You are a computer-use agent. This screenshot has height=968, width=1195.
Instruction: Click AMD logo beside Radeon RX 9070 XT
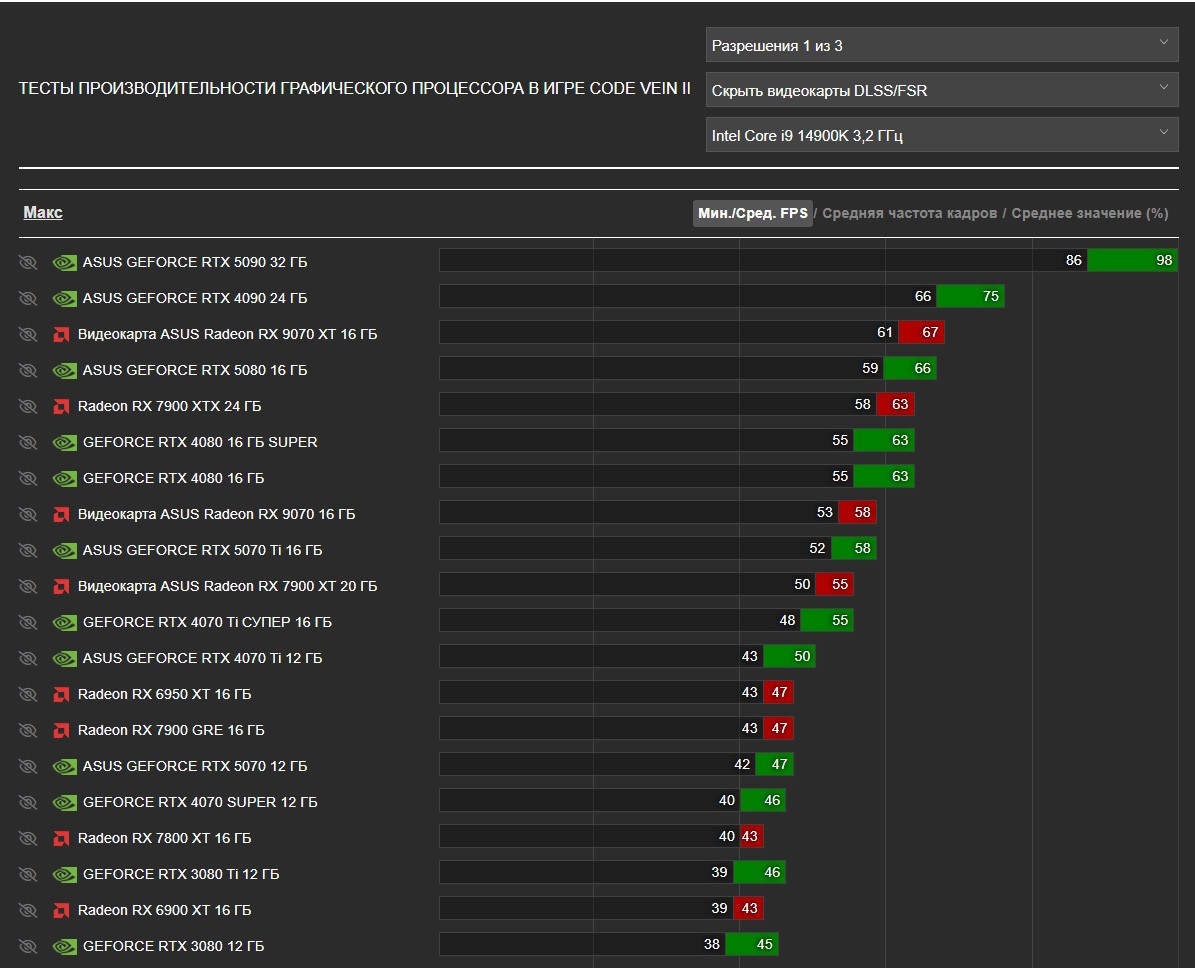tap(61, 335)
